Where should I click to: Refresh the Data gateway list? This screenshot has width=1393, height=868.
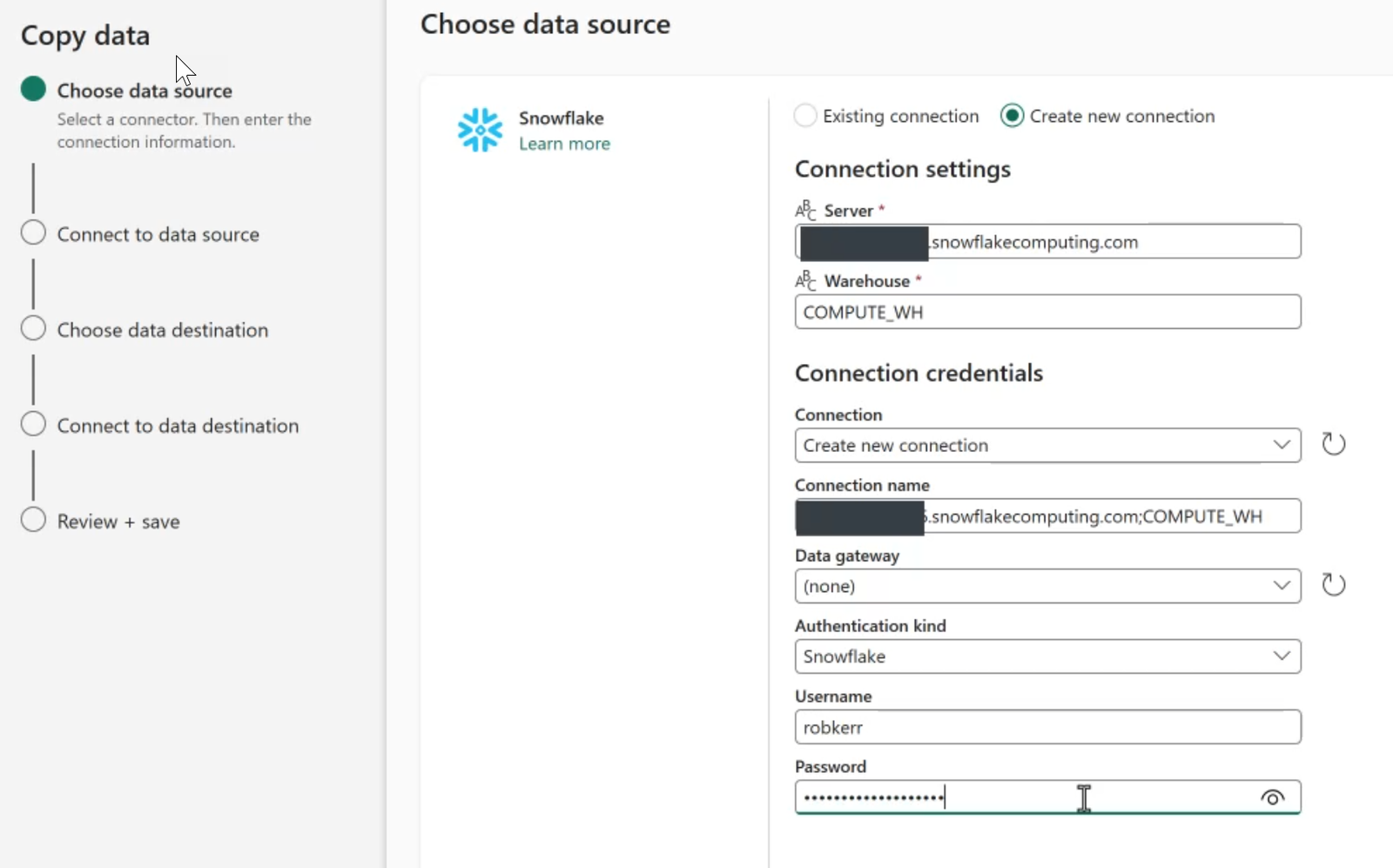coord(1334,584)
